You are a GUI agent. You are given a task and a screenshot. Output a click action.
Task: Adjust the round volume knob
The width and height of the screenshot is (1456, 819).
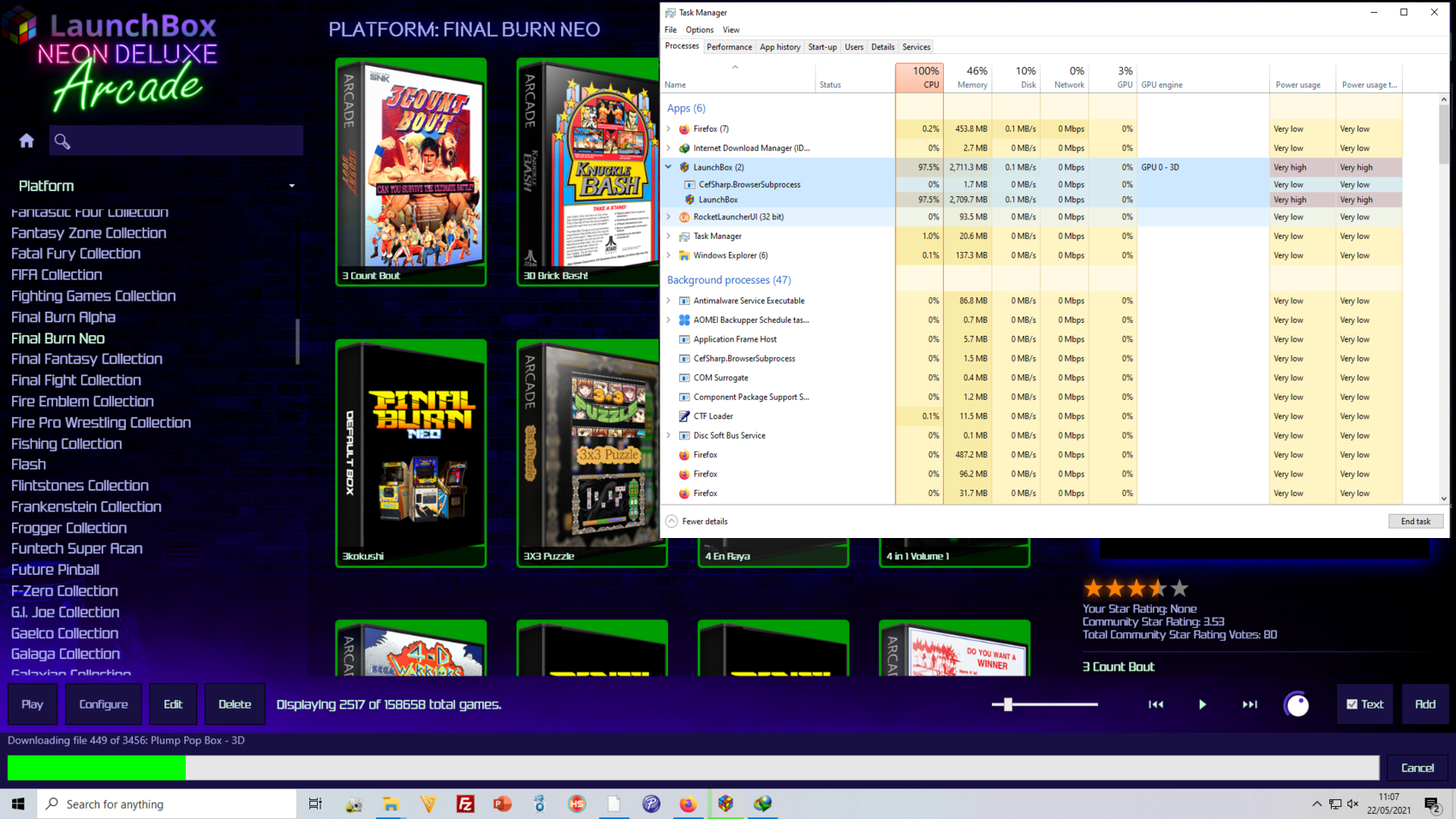pos(1297,704)
